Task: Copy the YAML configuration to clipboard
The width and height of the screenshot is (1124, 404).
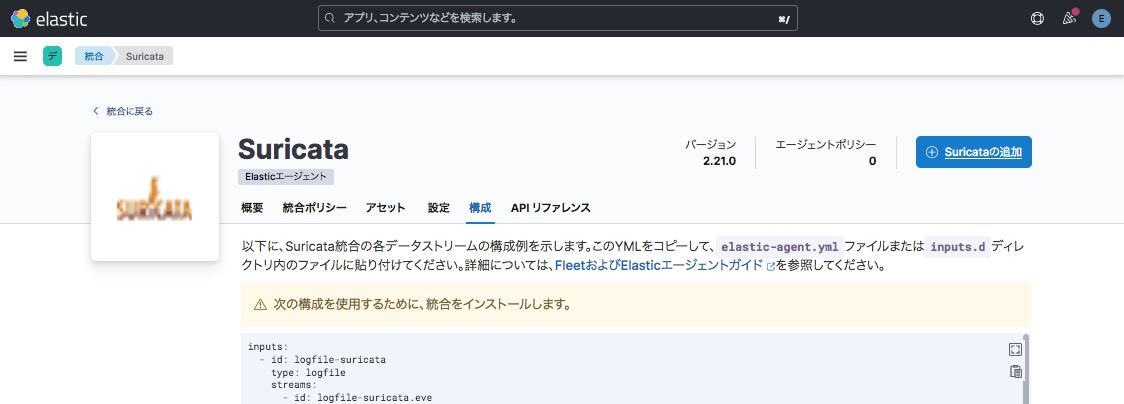Action: coord(1015,372)
